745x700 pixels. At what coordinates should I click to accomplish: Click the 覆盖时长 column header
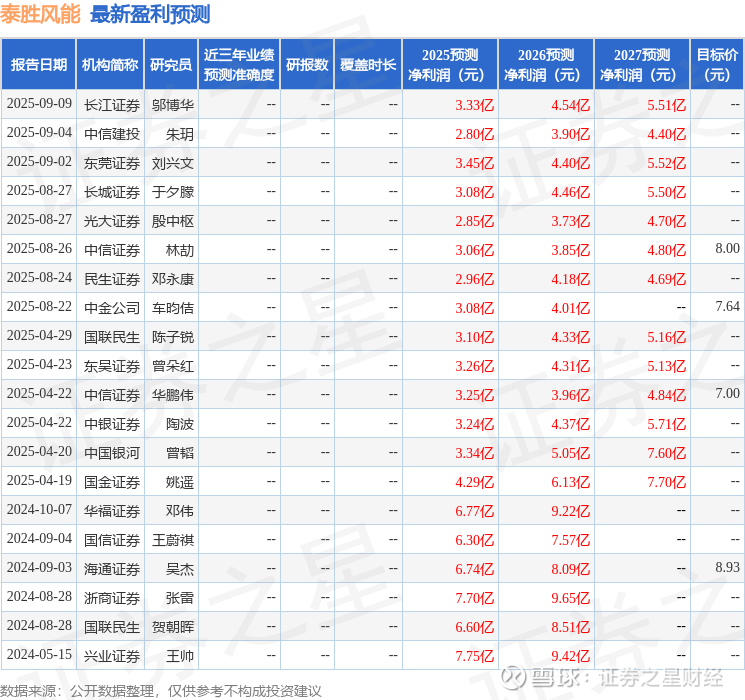point(368,64)
